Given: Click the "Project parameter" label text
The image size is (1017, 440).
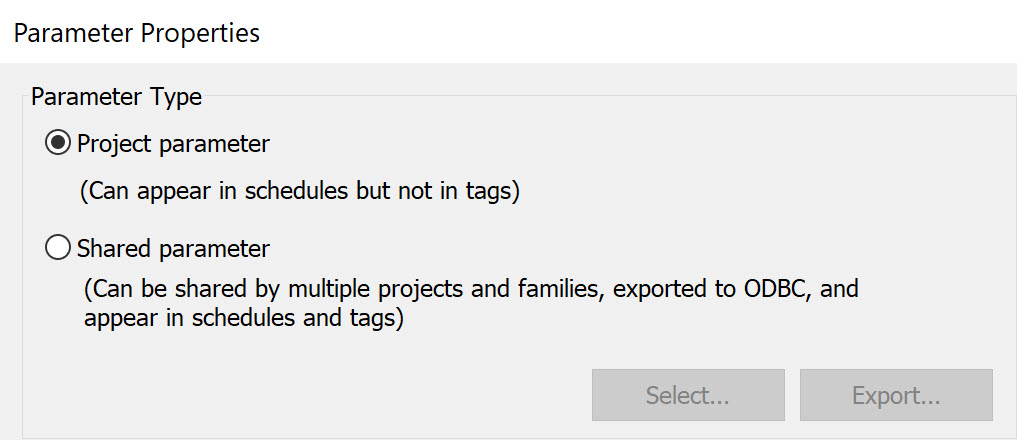Looking at the screenshot, I should point(173,144).
